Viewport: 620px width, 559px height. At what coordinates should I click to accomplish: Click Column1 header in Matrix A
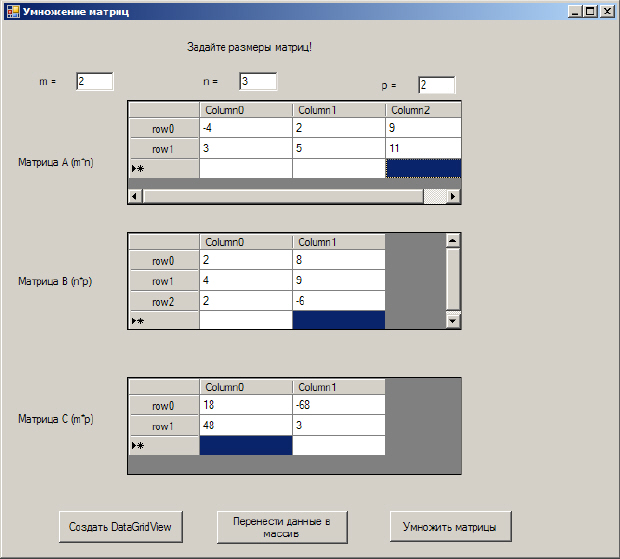pyautogui.click(x=339, y=110)
